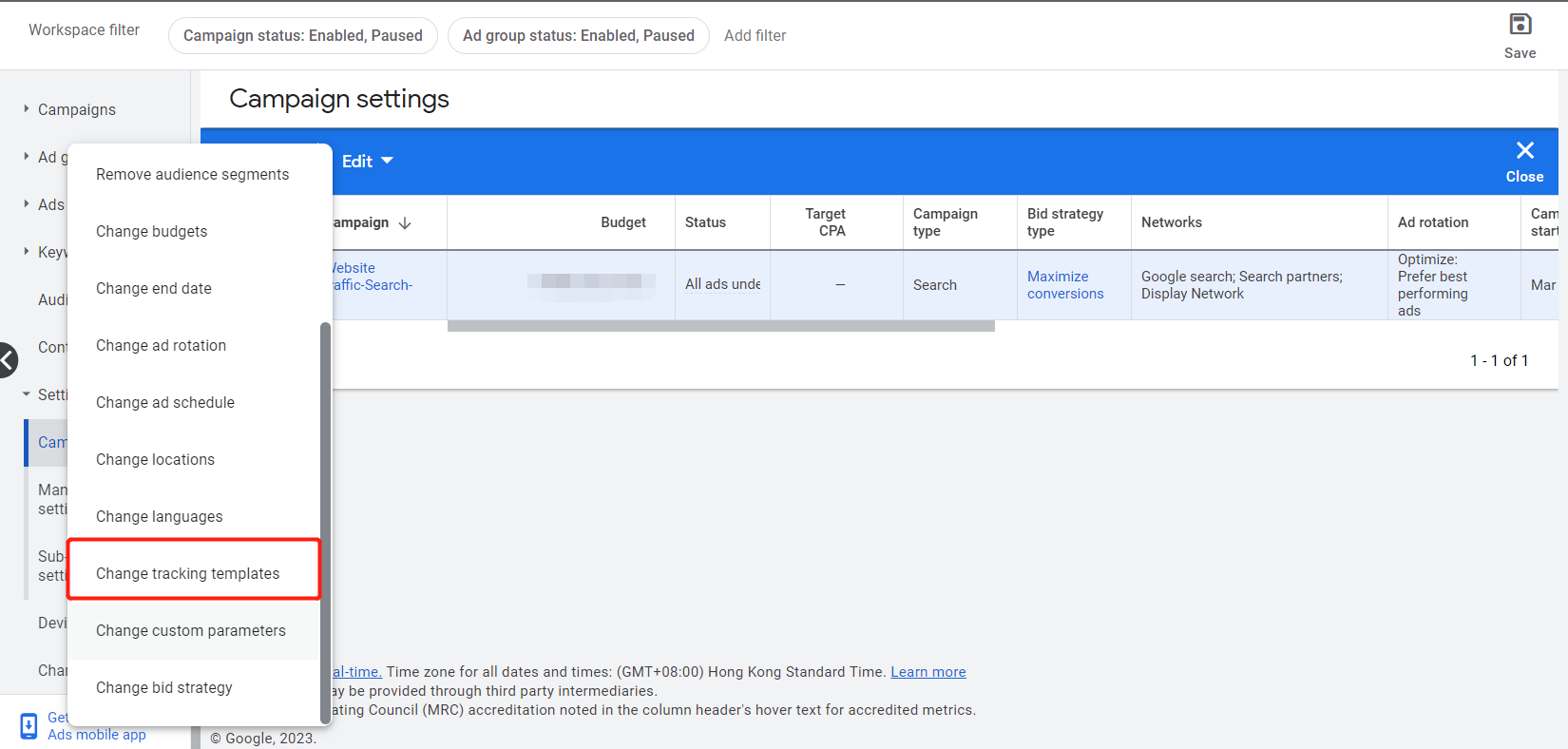The image size is (1568, 749).
Task: Open the Learn more link
Action: tap(928, 672)
